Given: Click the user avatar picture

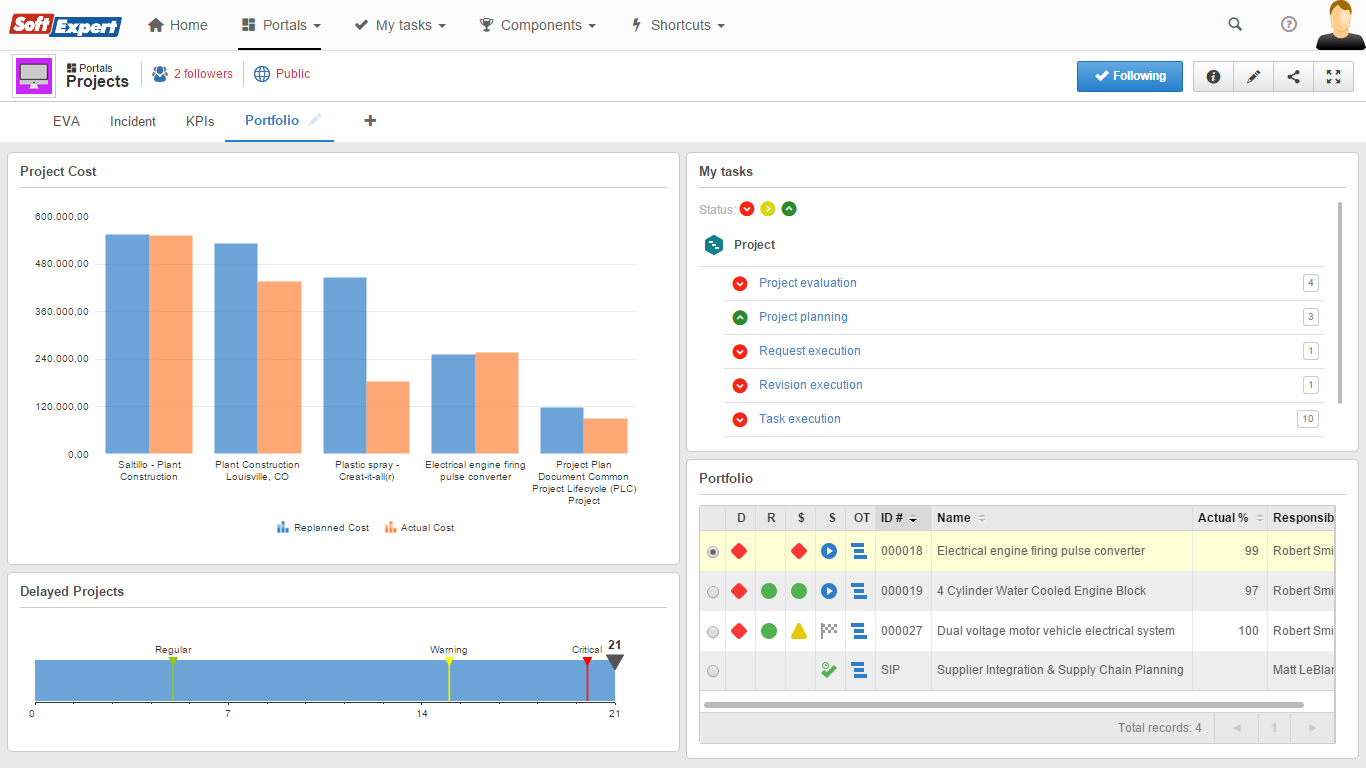Looking at the screenshot, I should 1339,25.
